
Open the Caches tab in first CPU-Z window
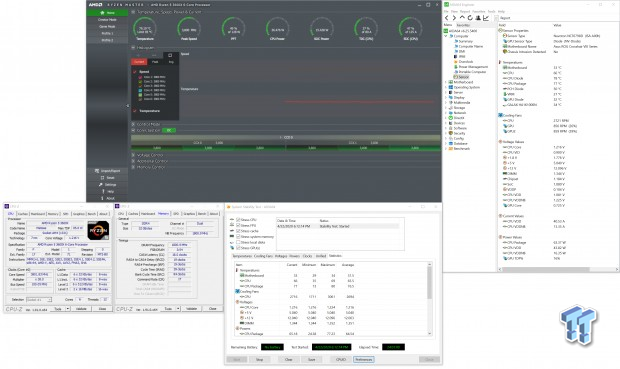23,214
